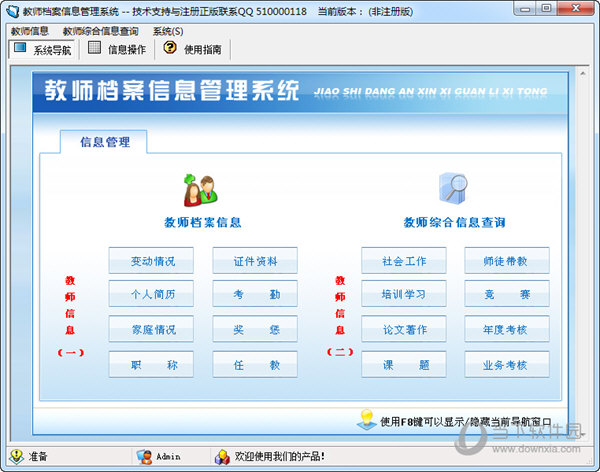Open the 考勤 button

(x=255, y=294)
